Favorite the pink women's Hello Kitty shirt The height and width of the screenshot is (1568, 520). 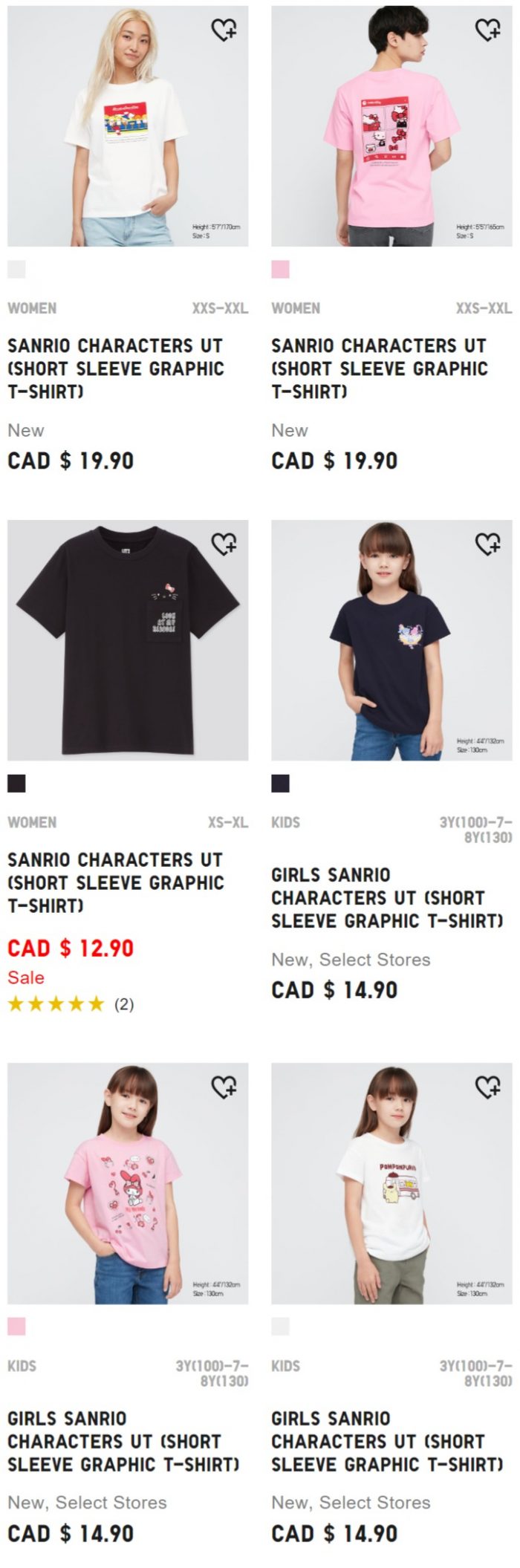click(487, 30)
